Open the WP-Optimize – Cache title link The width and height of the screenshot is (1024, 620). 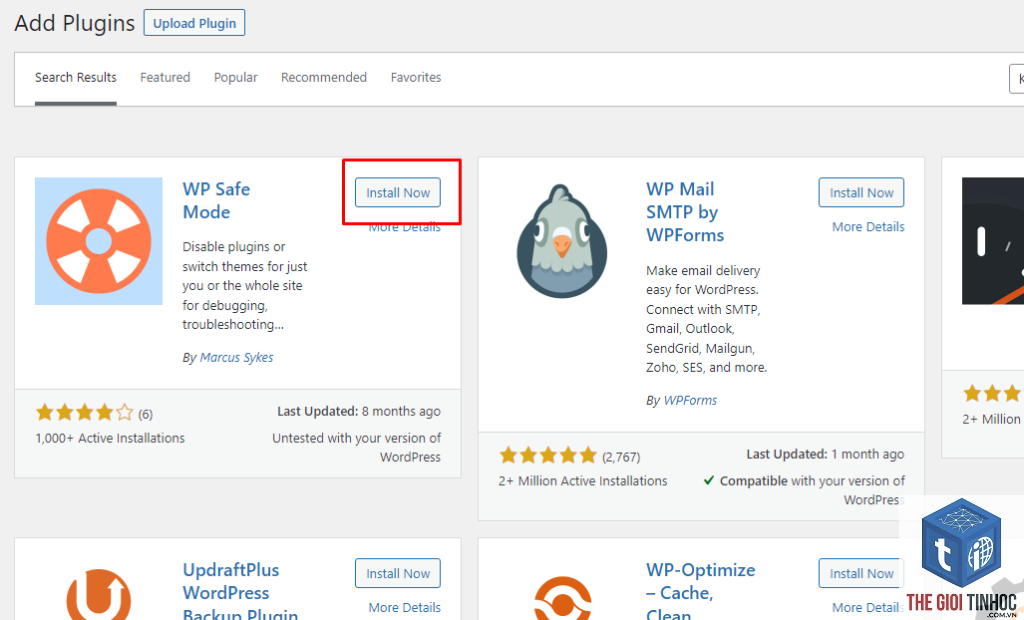click(x=700, y=591)
